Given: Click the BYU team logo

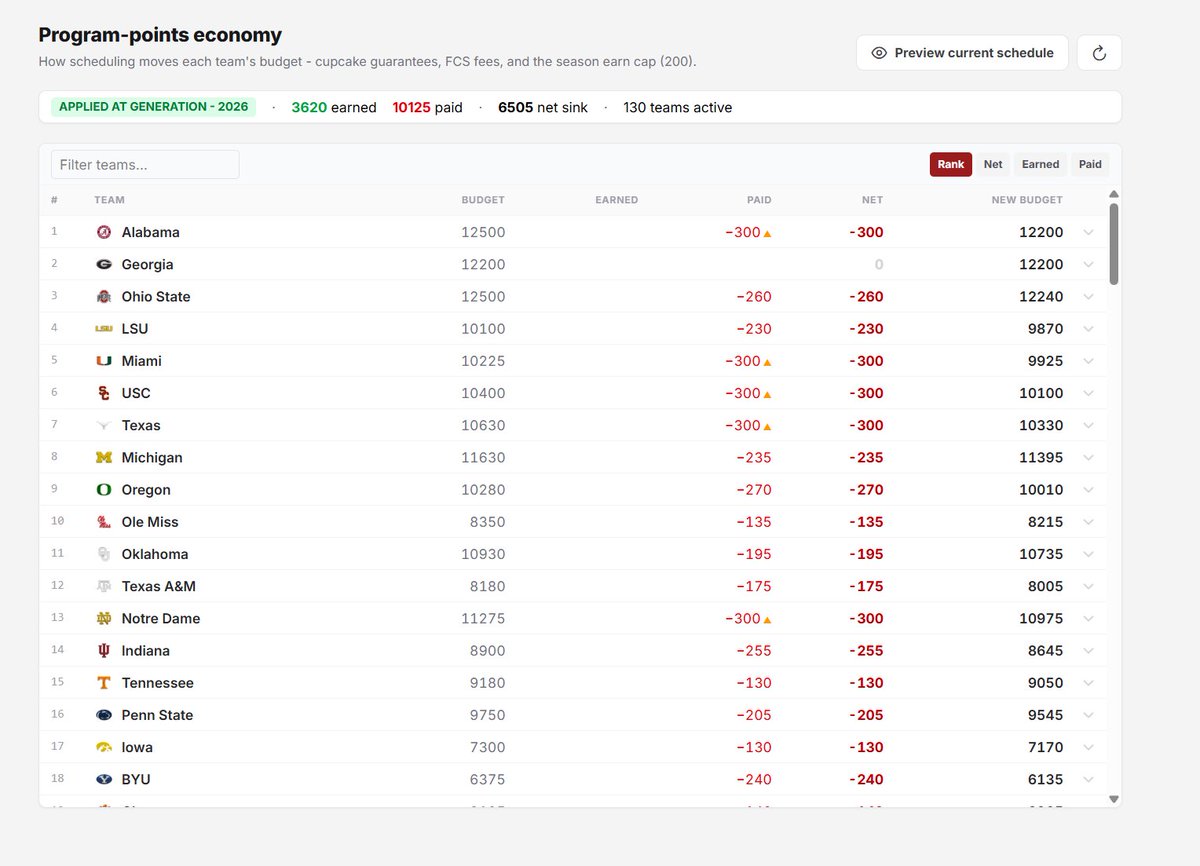Looking at the screenshot, I should click(104, 779).
